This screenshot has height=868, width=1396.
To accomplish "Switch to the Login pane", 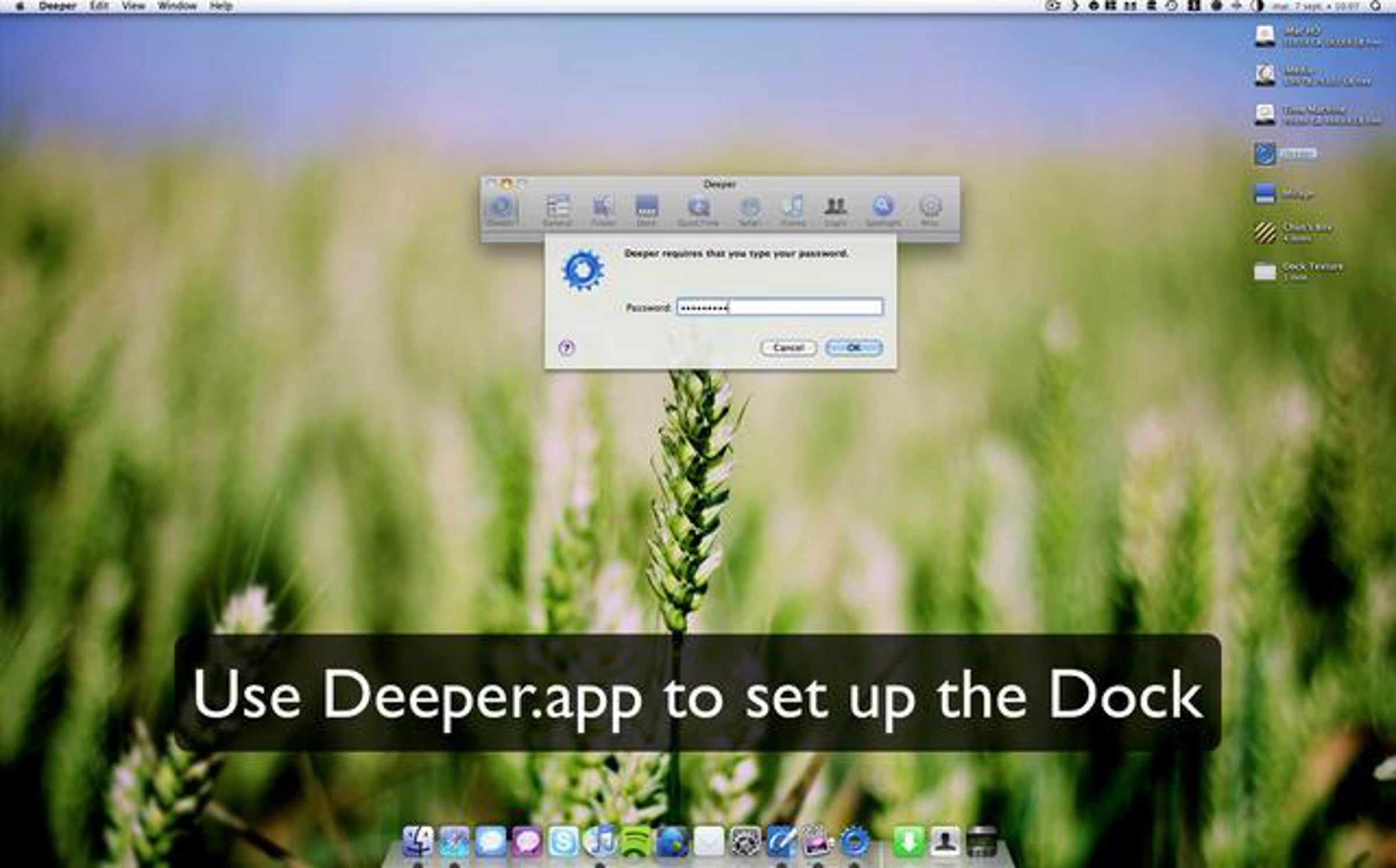I will tap(835, 210).
